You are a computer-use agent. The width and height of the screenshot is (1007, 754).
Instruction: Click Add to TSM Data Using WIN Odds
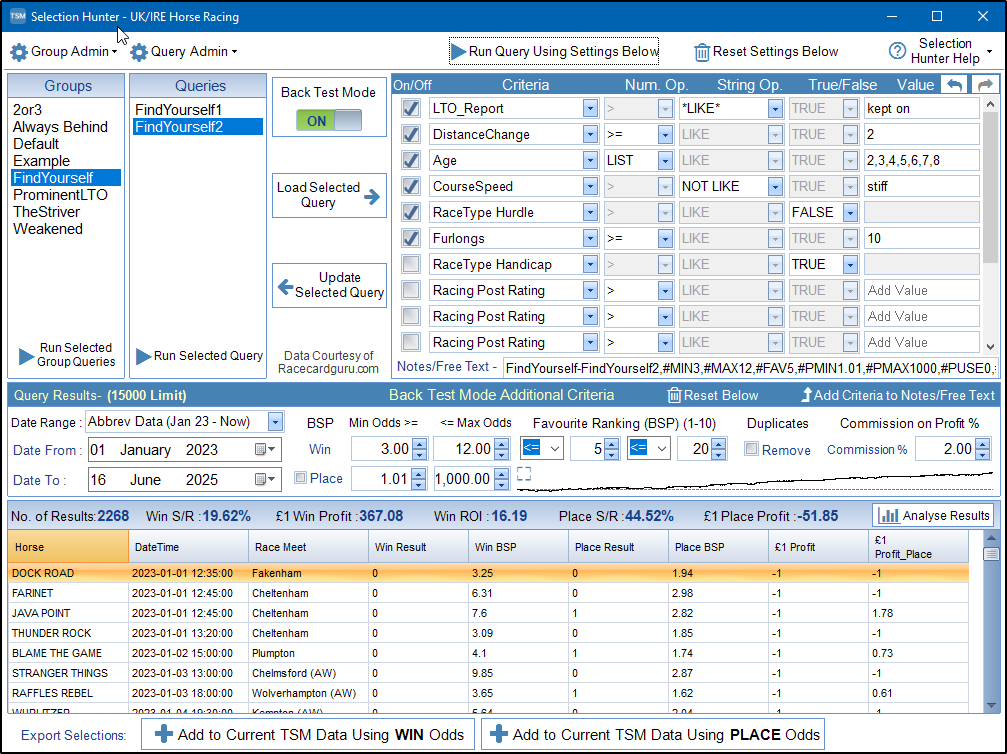tap(308, 734)
